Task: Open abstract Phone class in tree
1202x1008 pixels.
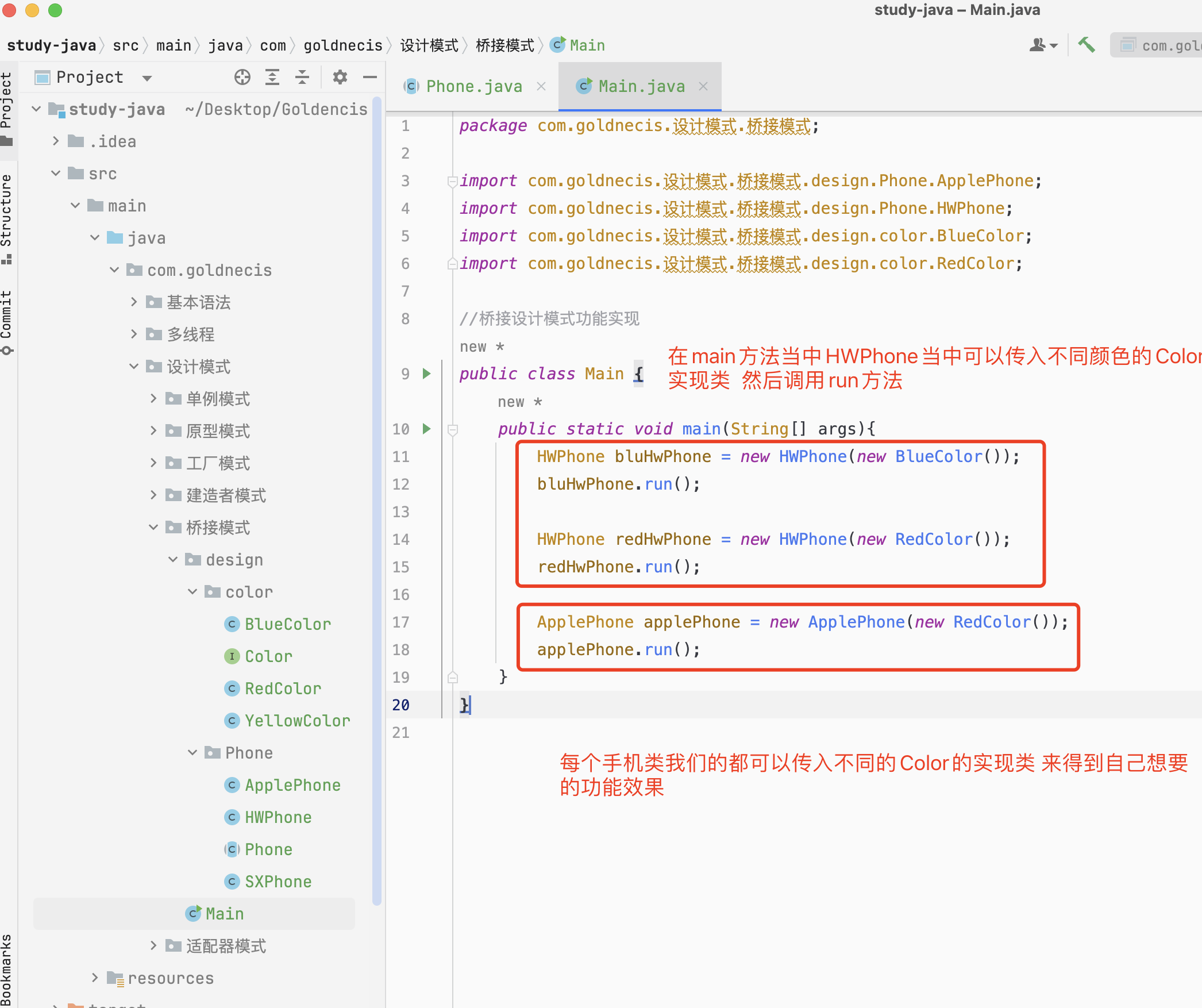Action: pyautogui.click(x=259, y=849)
